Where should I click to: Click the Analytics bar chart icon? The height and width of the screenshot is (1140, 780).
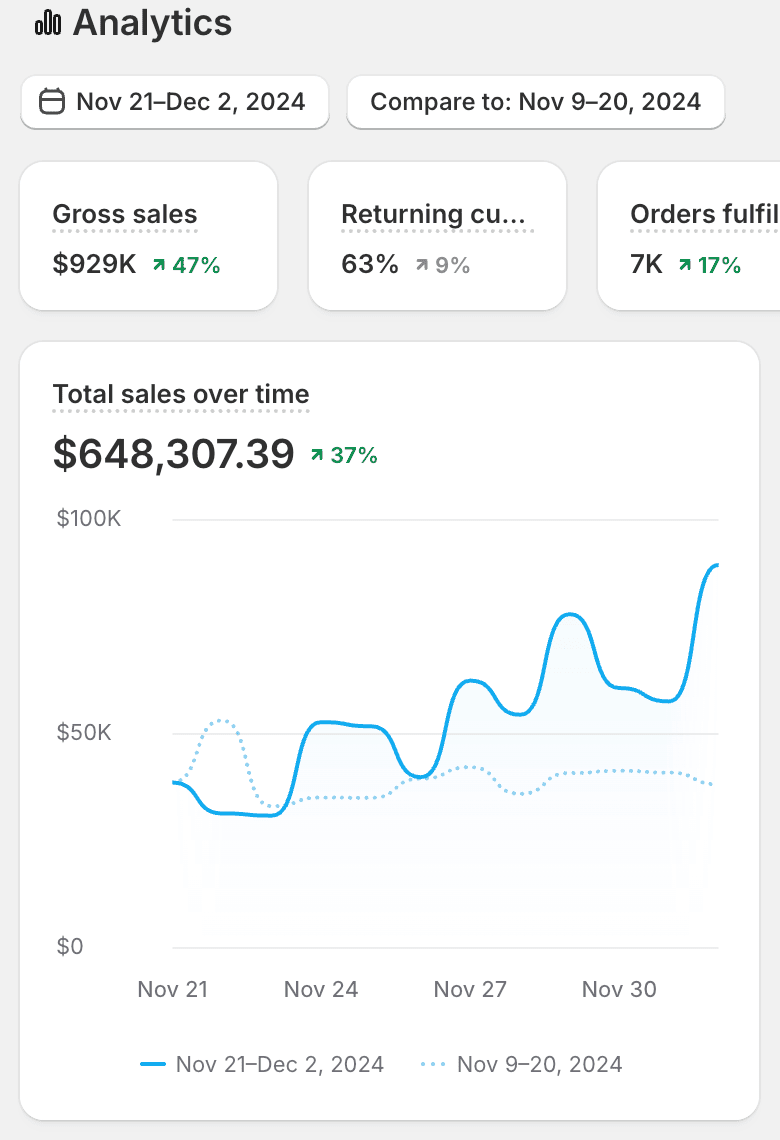click(48, 23)
